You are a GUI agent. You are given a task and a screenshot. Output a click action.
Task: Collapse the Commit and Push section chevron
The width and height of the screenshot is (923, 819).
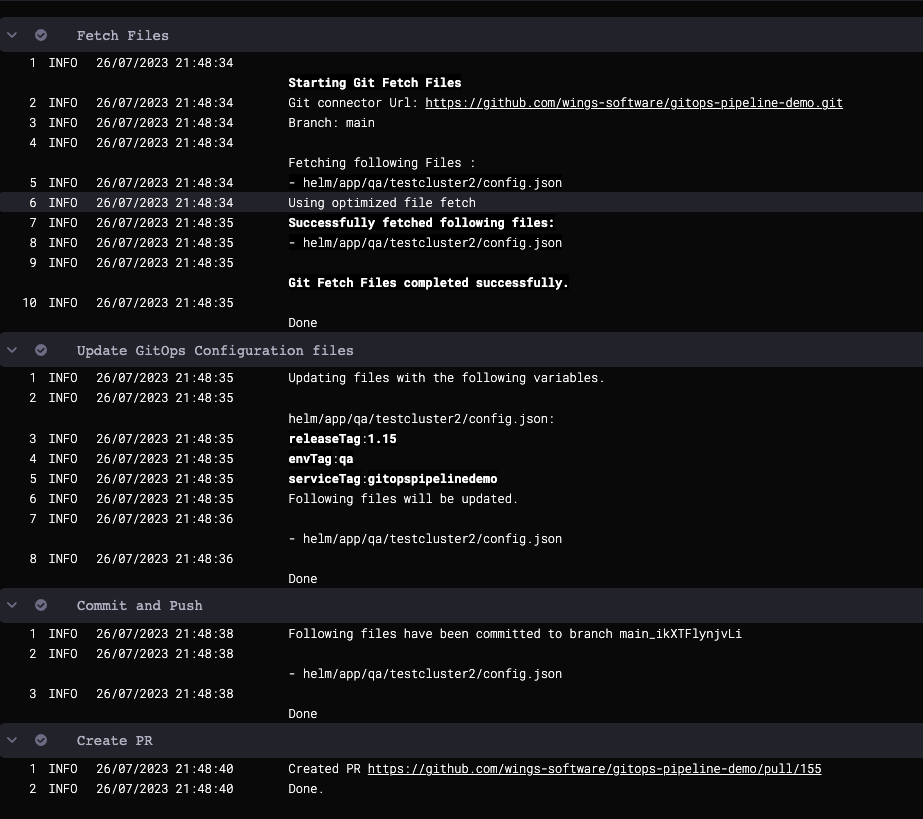click(x=12, y=605)
